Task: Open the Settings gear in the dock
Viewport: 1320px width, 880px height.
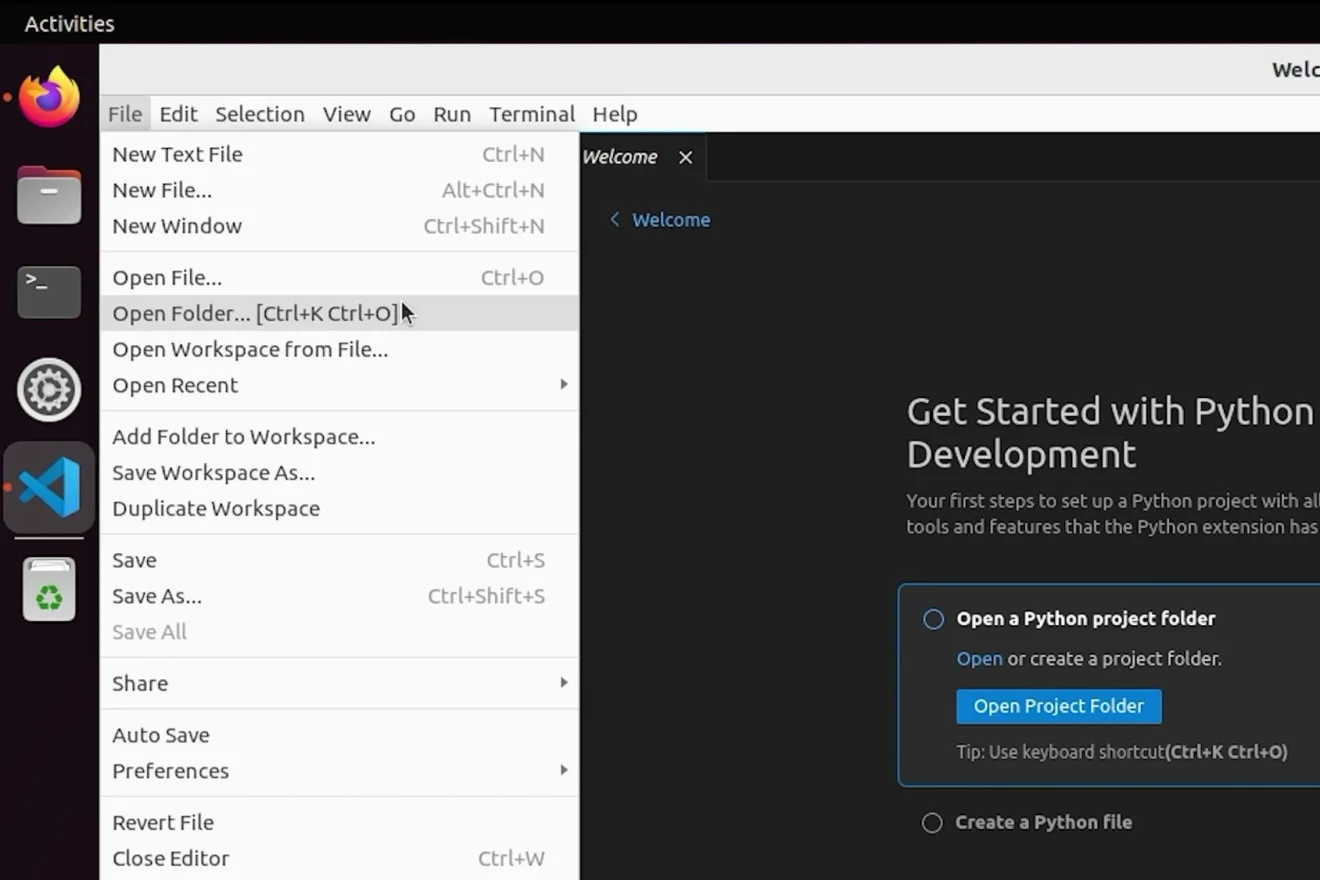Action: [x=49, y=389]
